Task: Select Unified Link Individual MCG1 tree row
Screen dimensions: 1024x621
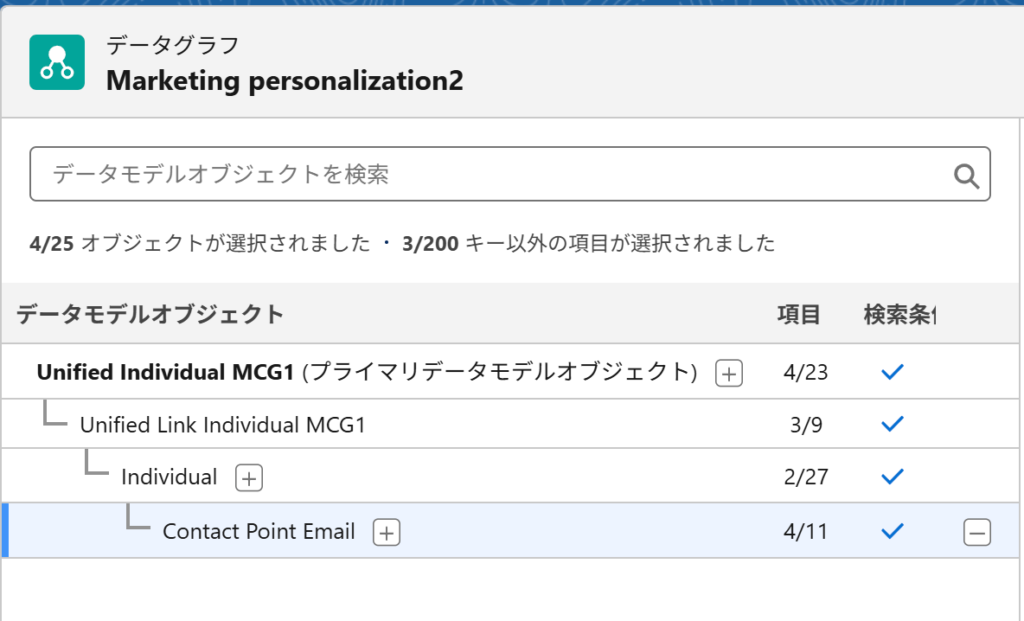Action: click(x=510, y=424)
